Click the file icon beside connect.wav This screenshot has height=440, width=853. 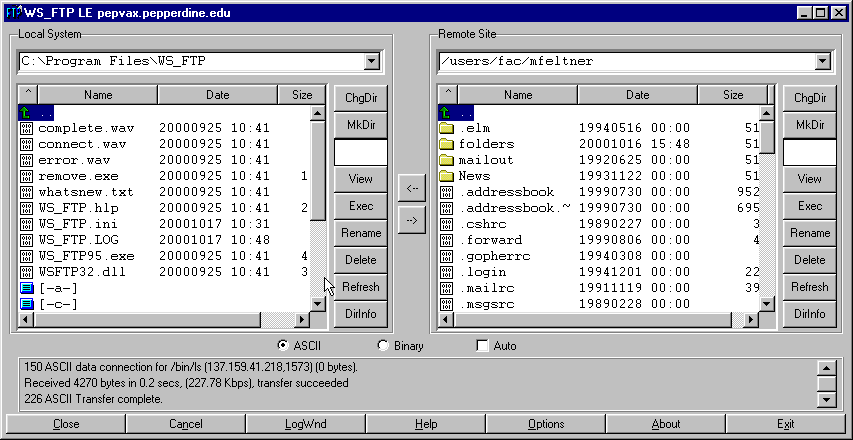pos(26,144)
